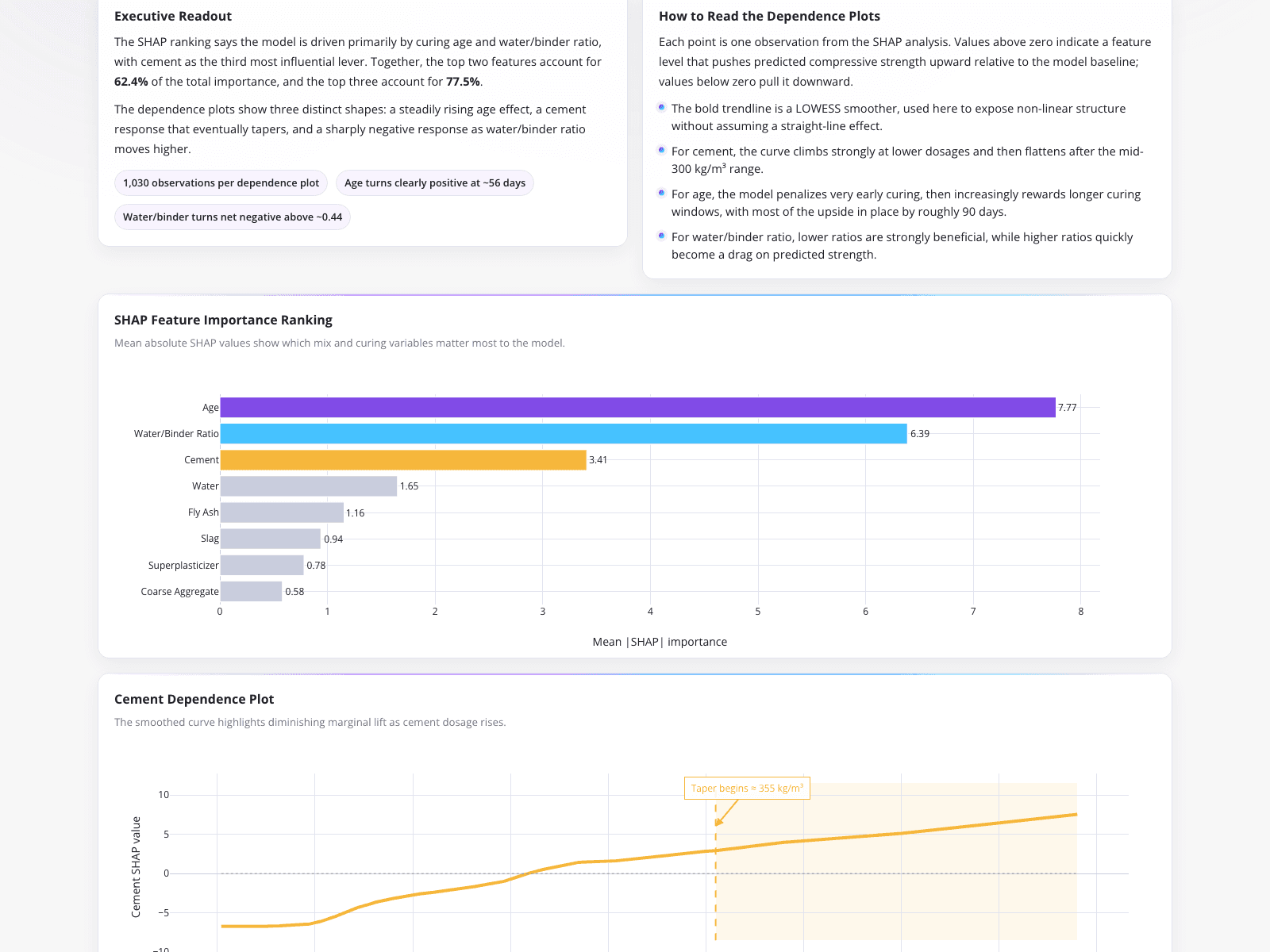Click the "Cement" y-axis category label
Viewport: 1270px width, 952px height.
pyautogui.click(x=202, y=460)
